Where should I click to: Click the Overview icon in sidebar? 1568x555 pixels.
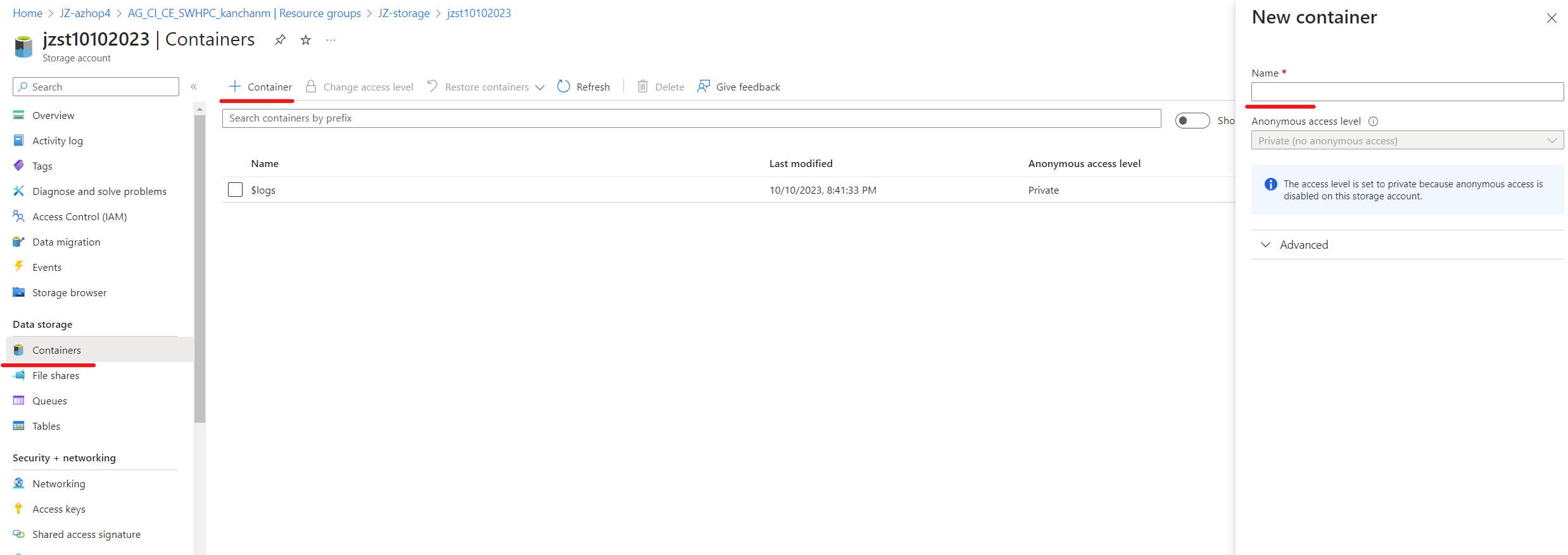coord(18,115)
